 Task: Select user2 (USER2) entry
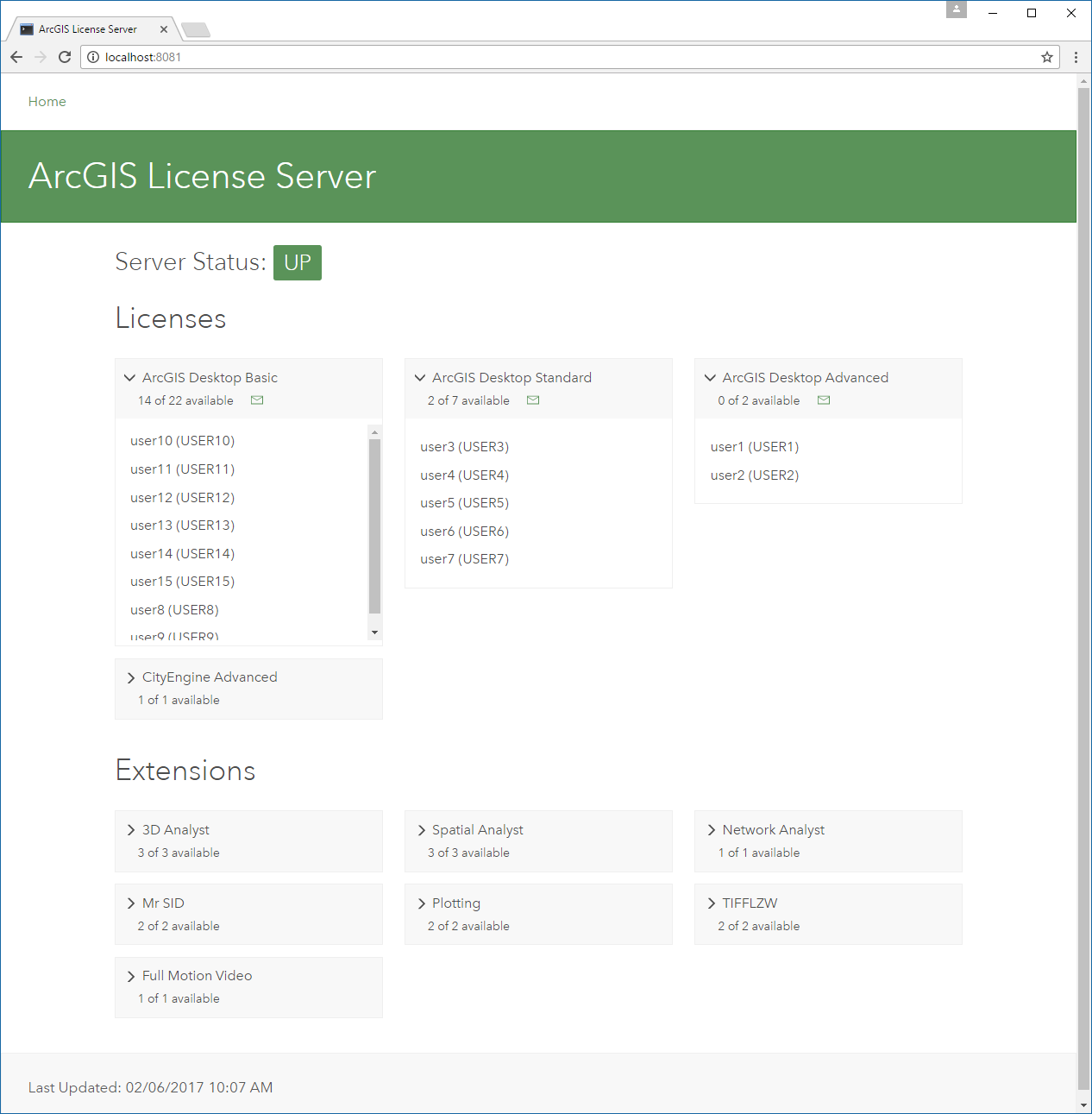tap(755, 475)
